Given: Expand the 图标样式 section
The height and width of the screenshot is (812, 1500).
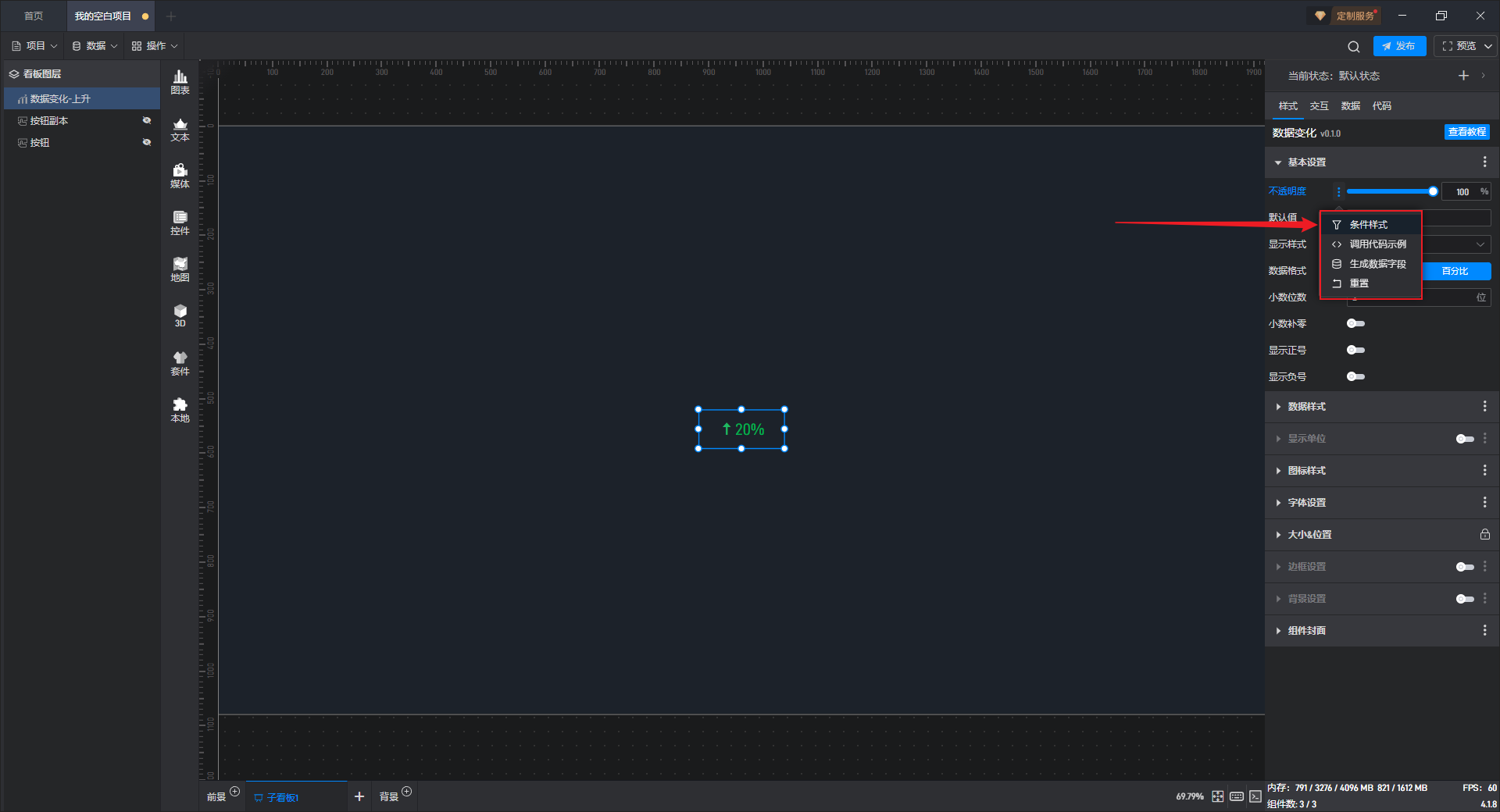Looking at the screenshot, I should [x=1278, y=471].
